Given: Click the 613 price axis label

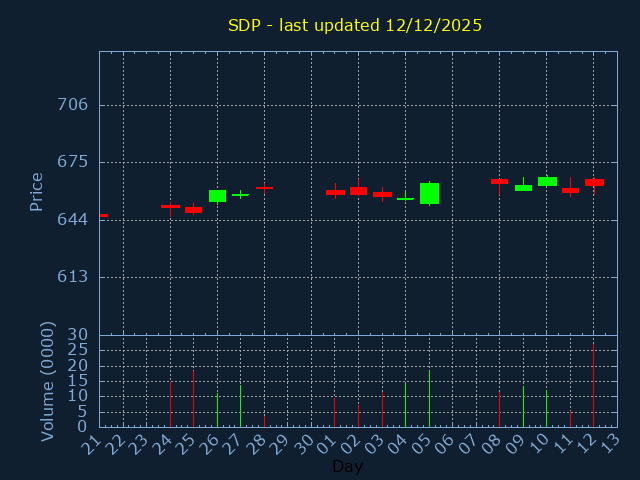Looking at the screenshot, I should 72,277.
